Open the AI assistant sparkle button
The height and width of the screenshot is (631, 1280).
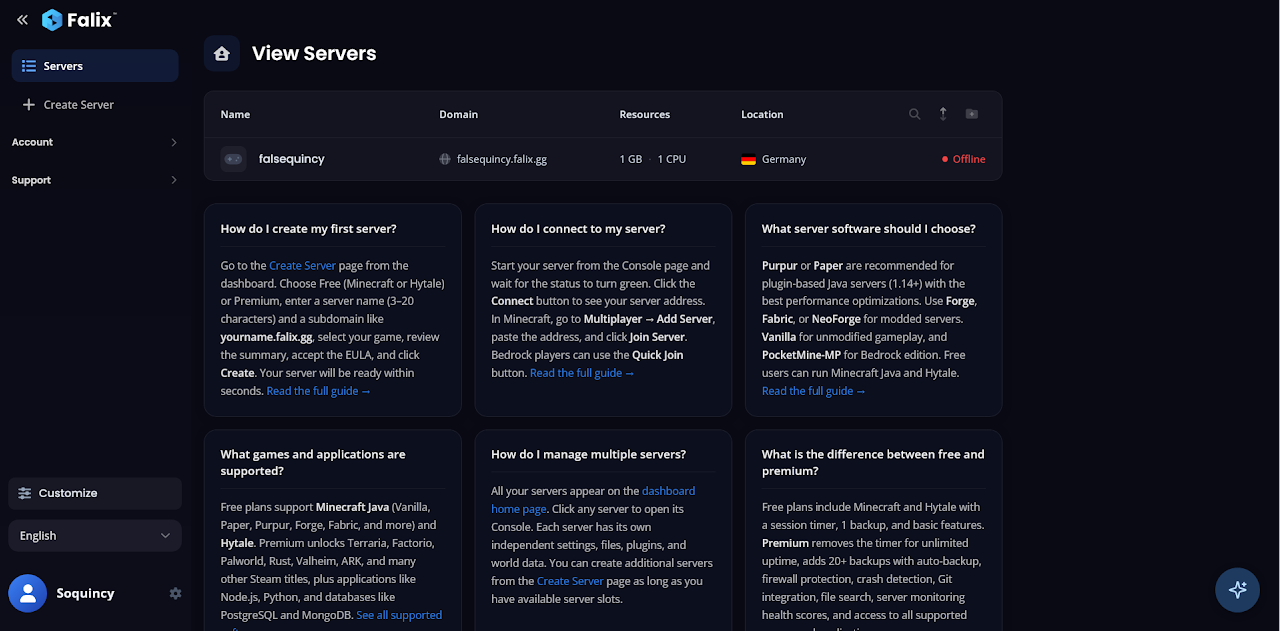tap(1237, 589)
